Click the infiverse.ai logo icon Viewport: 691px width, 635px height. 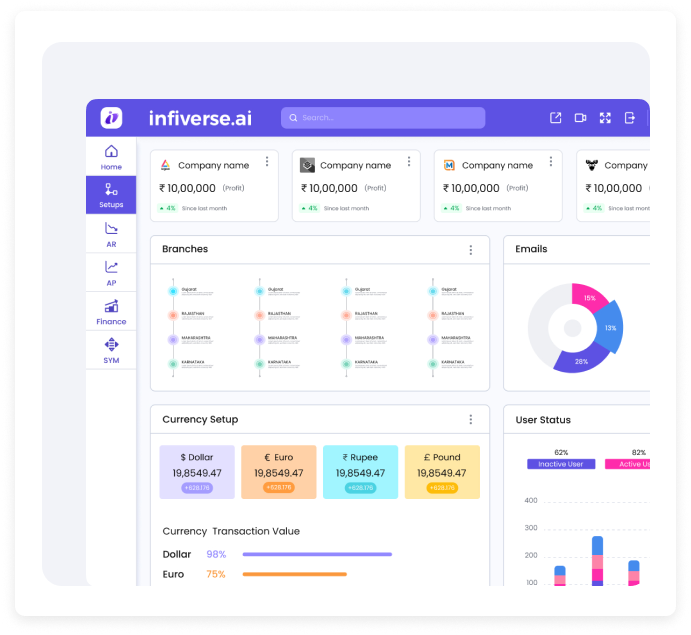(x=111, y=118)
